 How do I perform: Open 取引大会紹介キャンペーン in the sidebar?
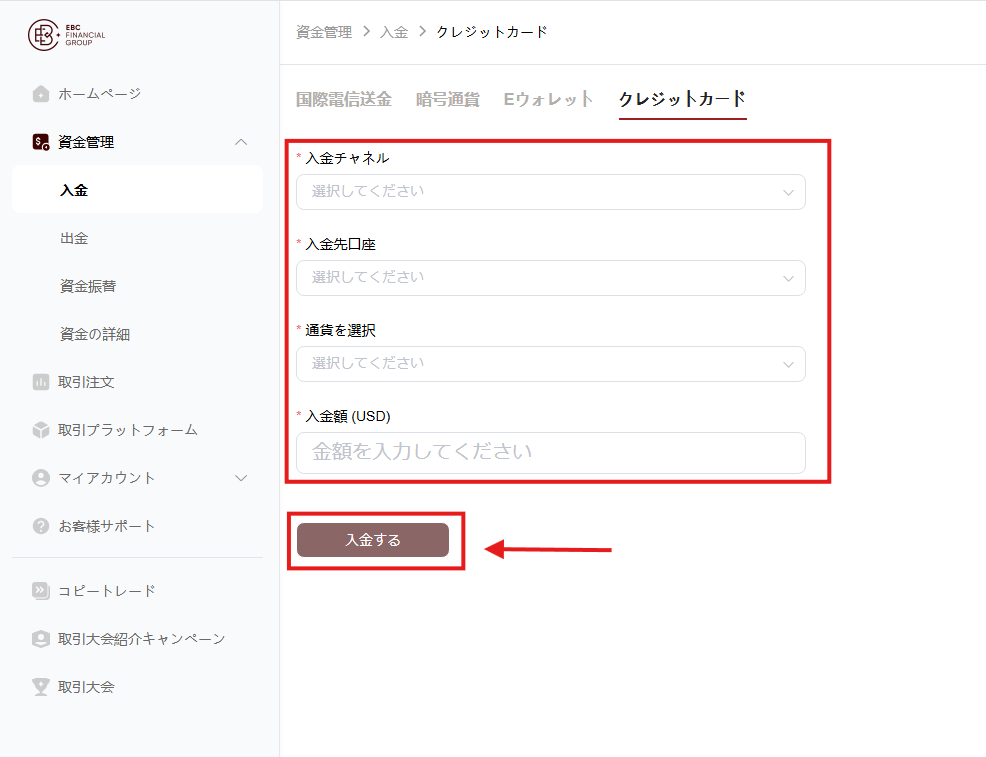(x=141, y=639)
